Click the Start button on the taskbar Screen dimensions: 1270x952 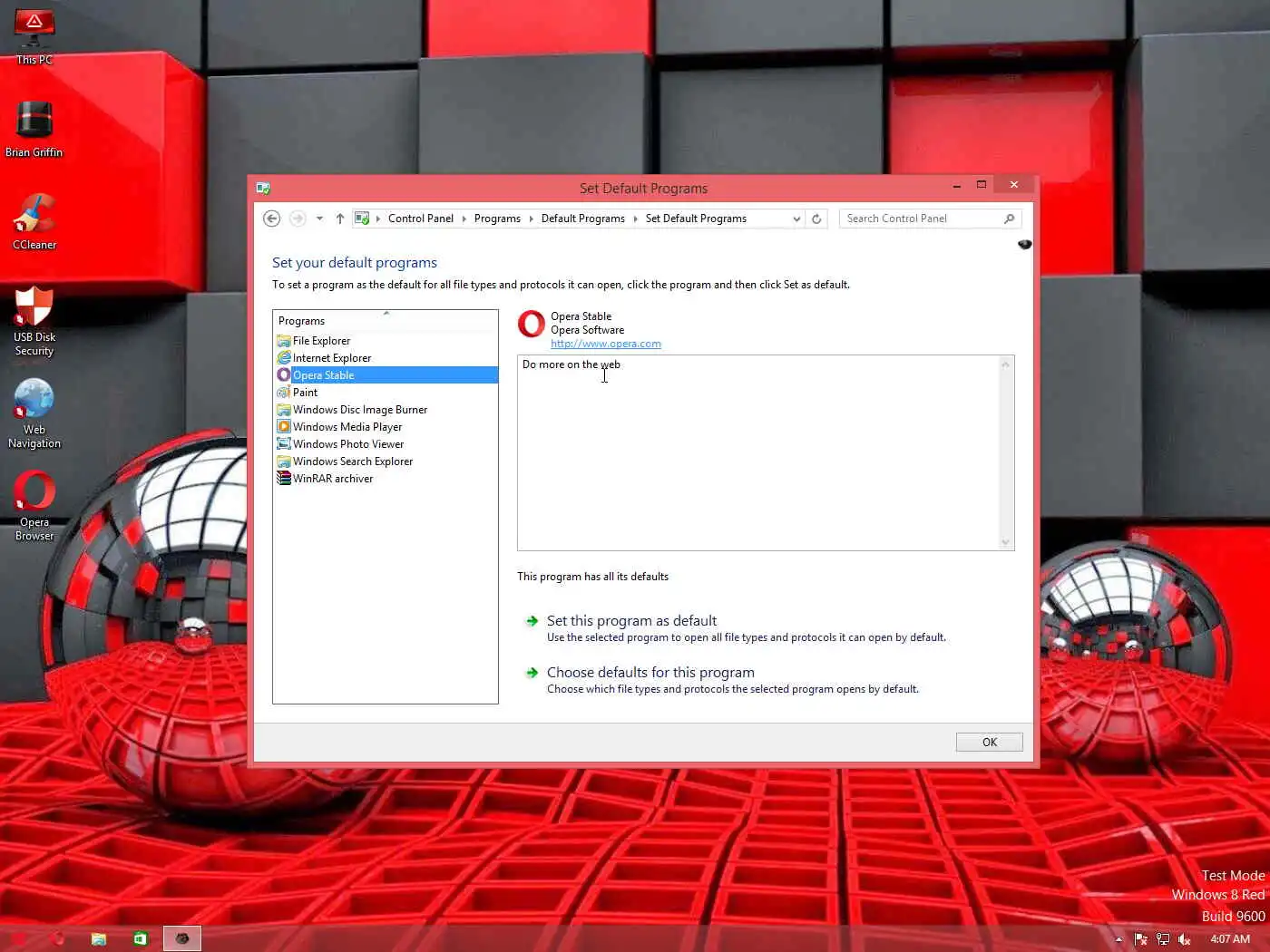[17, 938]
